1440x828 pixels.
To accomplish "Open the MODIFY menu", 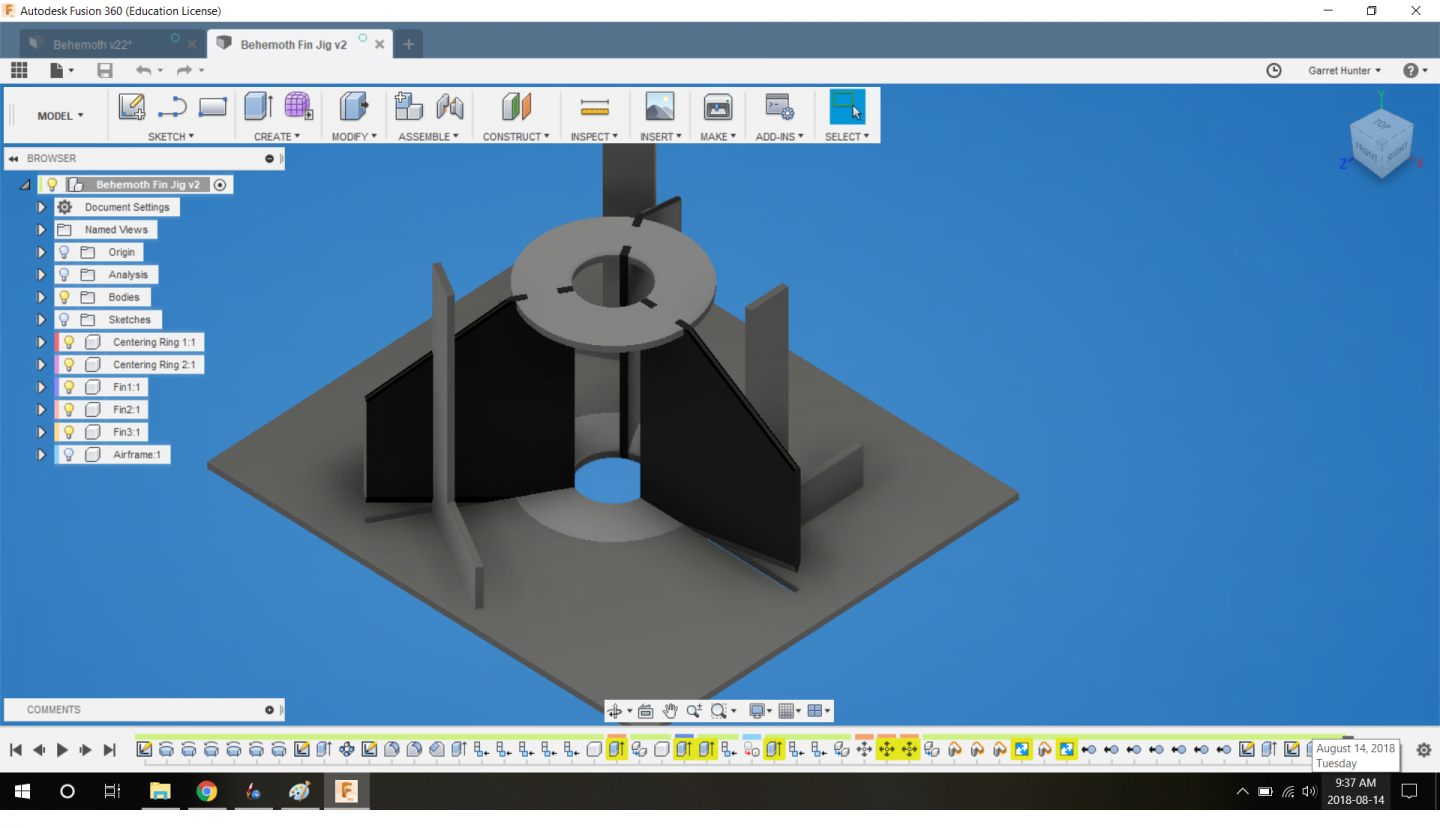I will tap(354, 136).
